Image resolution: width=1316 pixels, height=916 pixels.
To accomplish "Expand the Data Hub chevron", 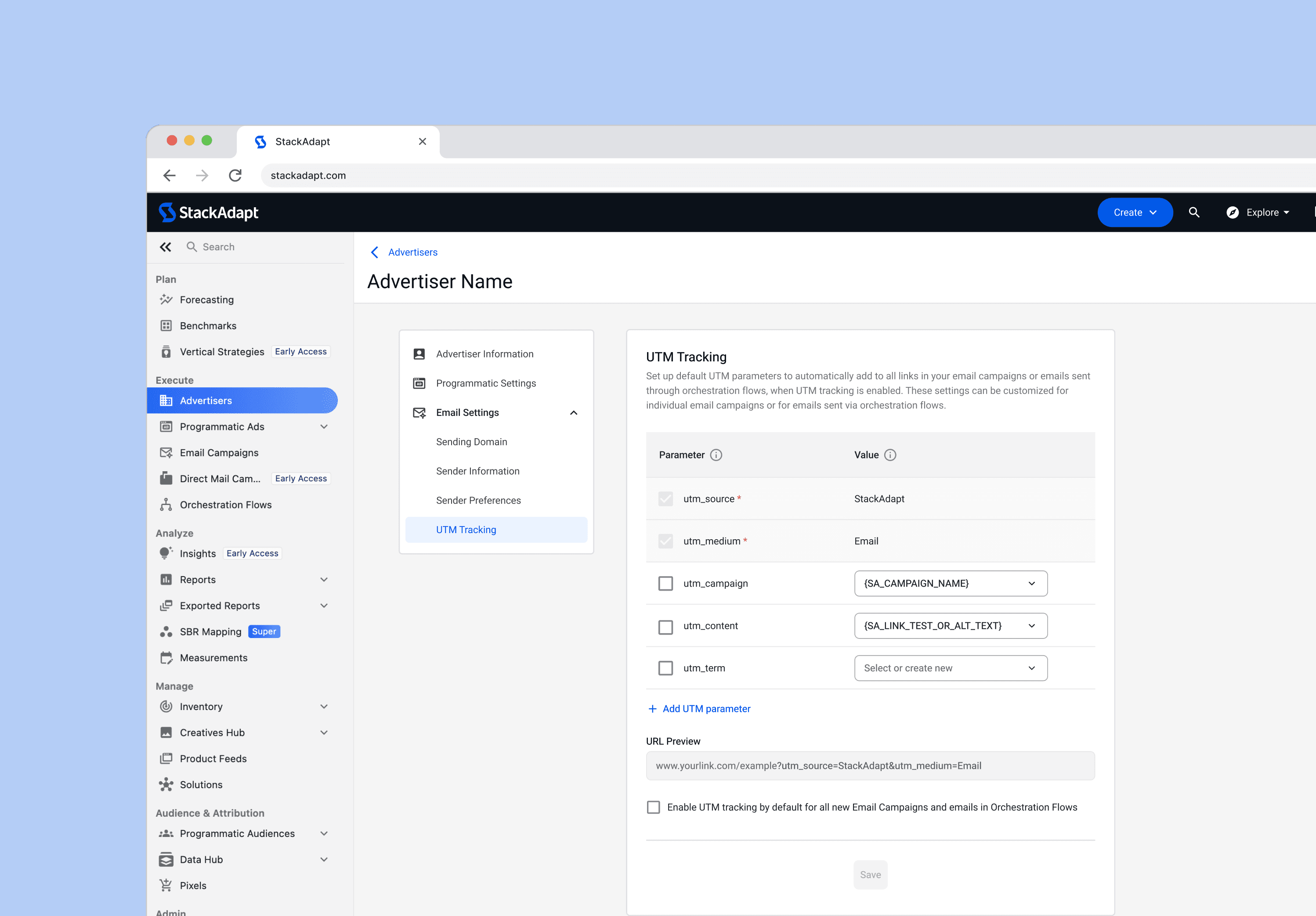I will (x=324, y=859).
